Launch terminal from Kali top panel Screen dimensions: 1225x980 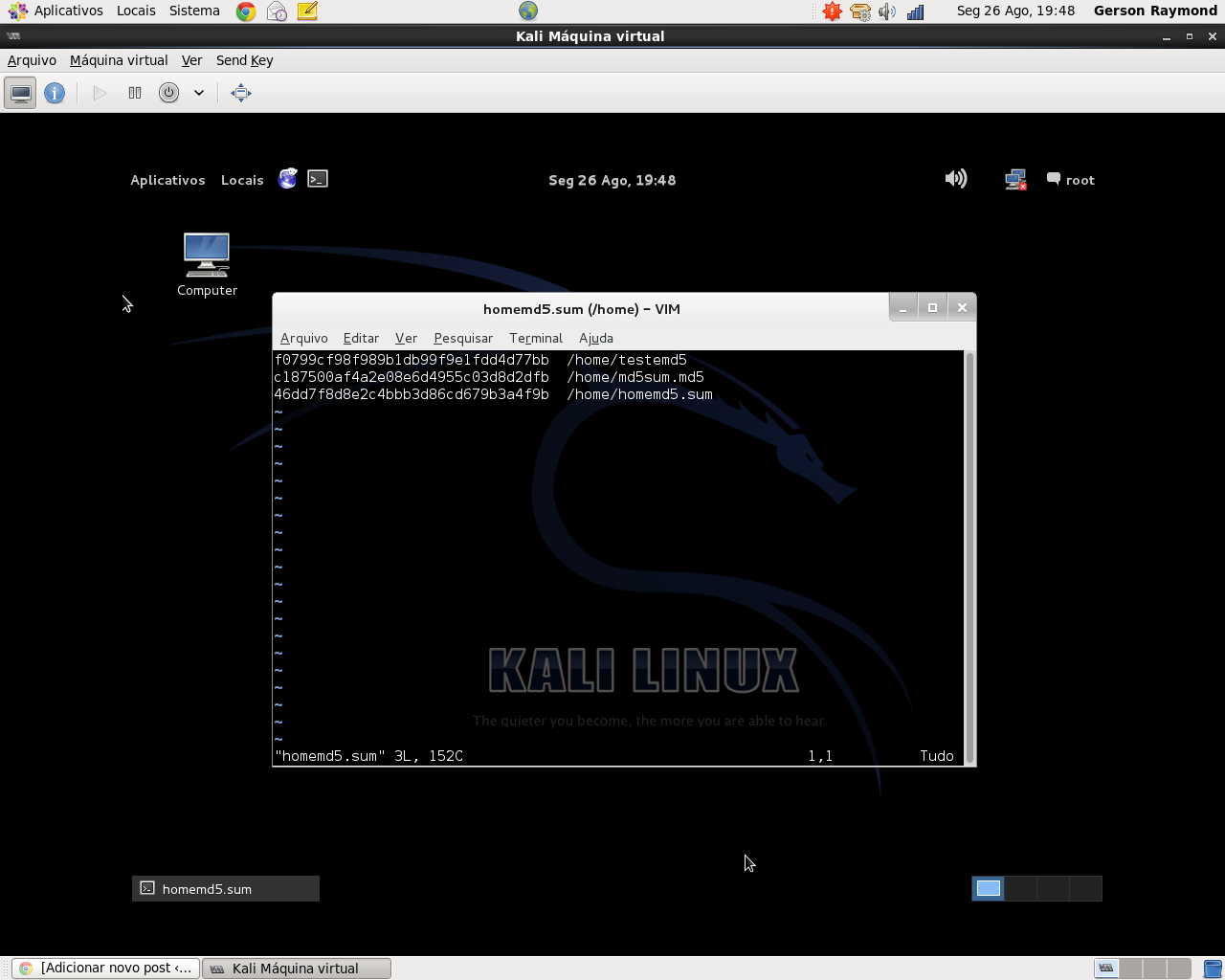318,179
